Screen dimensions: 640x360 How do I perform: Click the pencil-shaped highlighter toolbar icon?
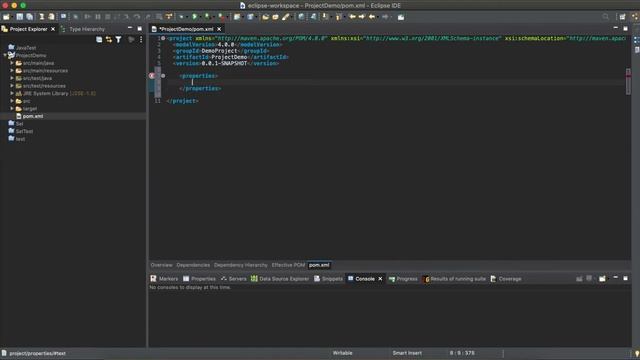(286, 17)
